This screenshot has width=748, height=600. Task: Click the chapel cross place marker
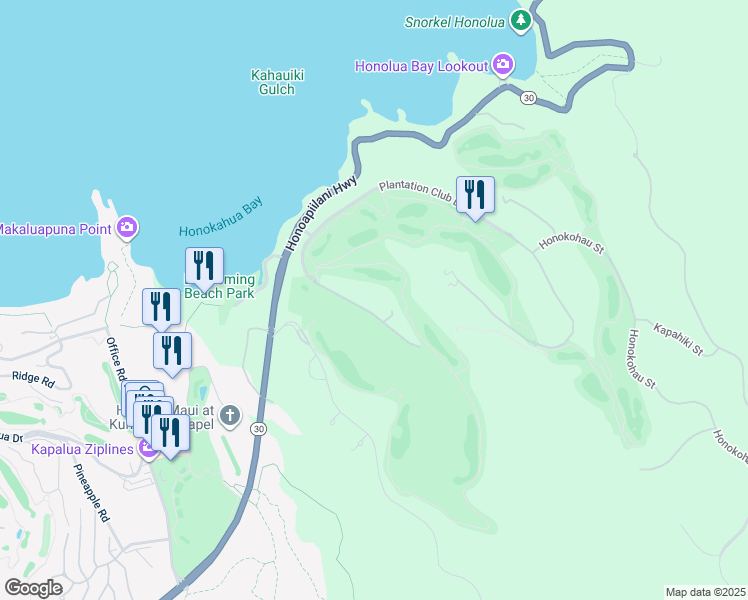(230, 416)
